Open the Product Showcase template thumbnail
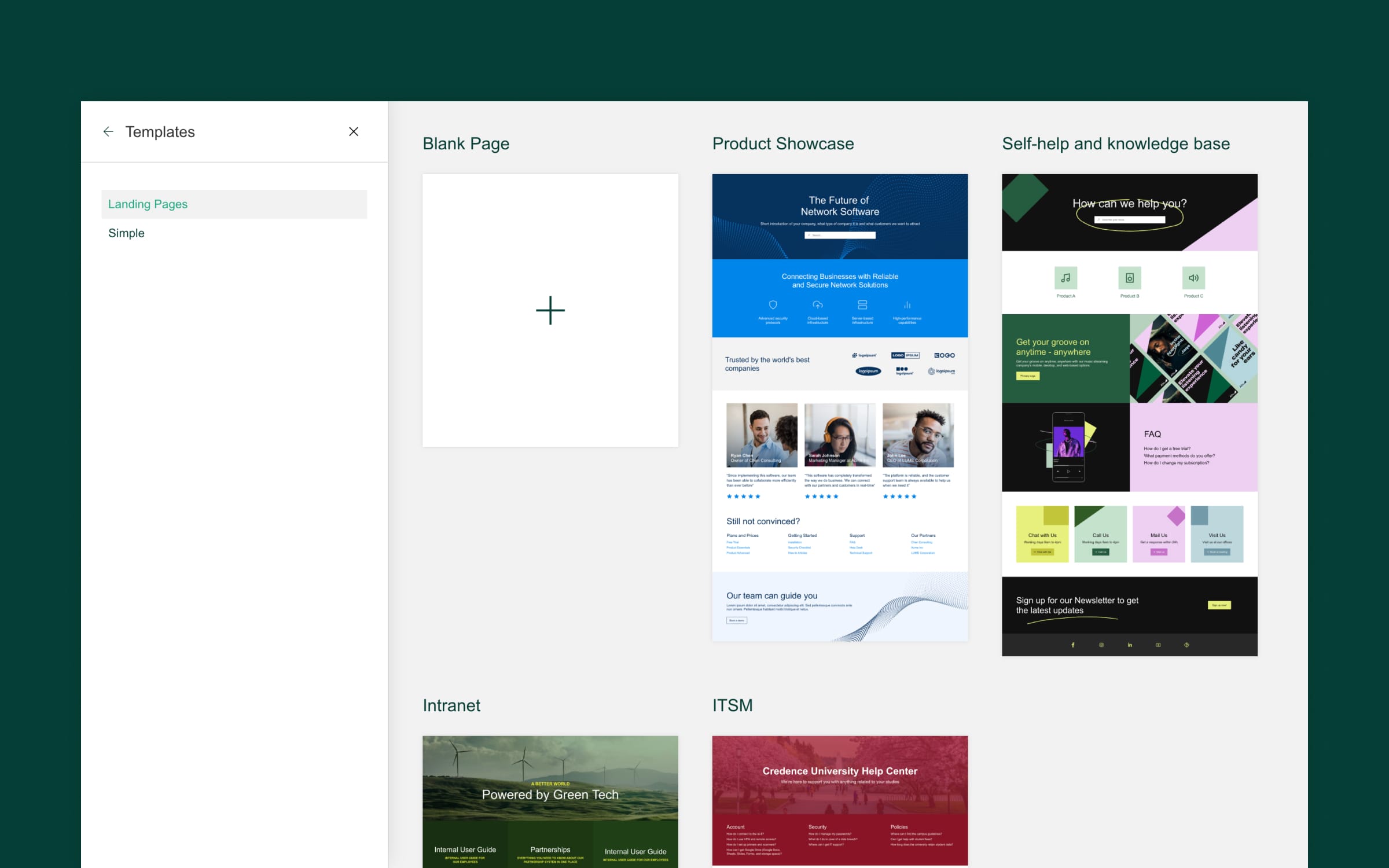 pyautogui.click(x=840, y=407)
